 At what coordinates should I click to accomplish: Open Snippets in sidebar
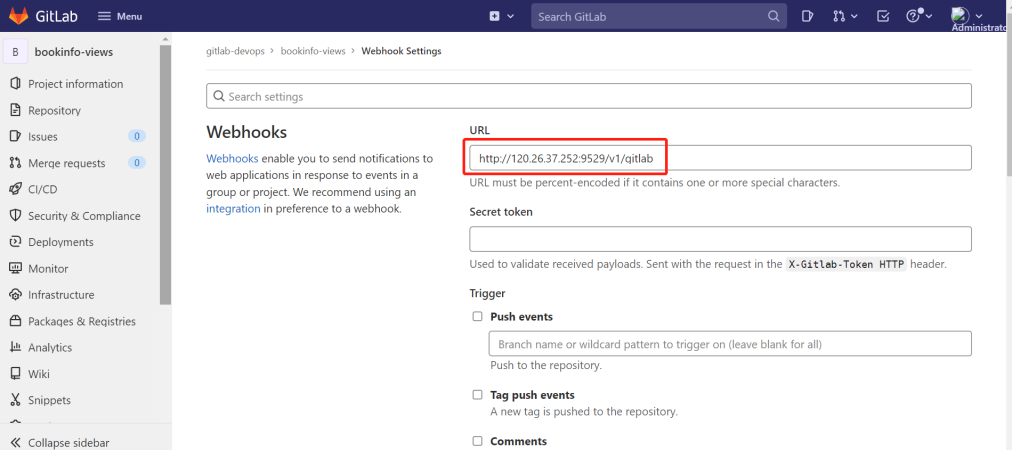pyautogui.click(x=49, y=400)
